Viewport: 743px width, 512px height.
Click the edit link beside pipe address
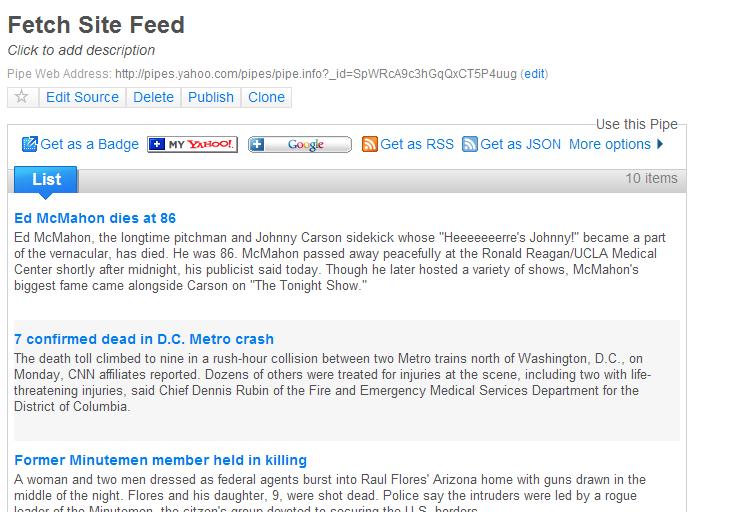[535, 74]
